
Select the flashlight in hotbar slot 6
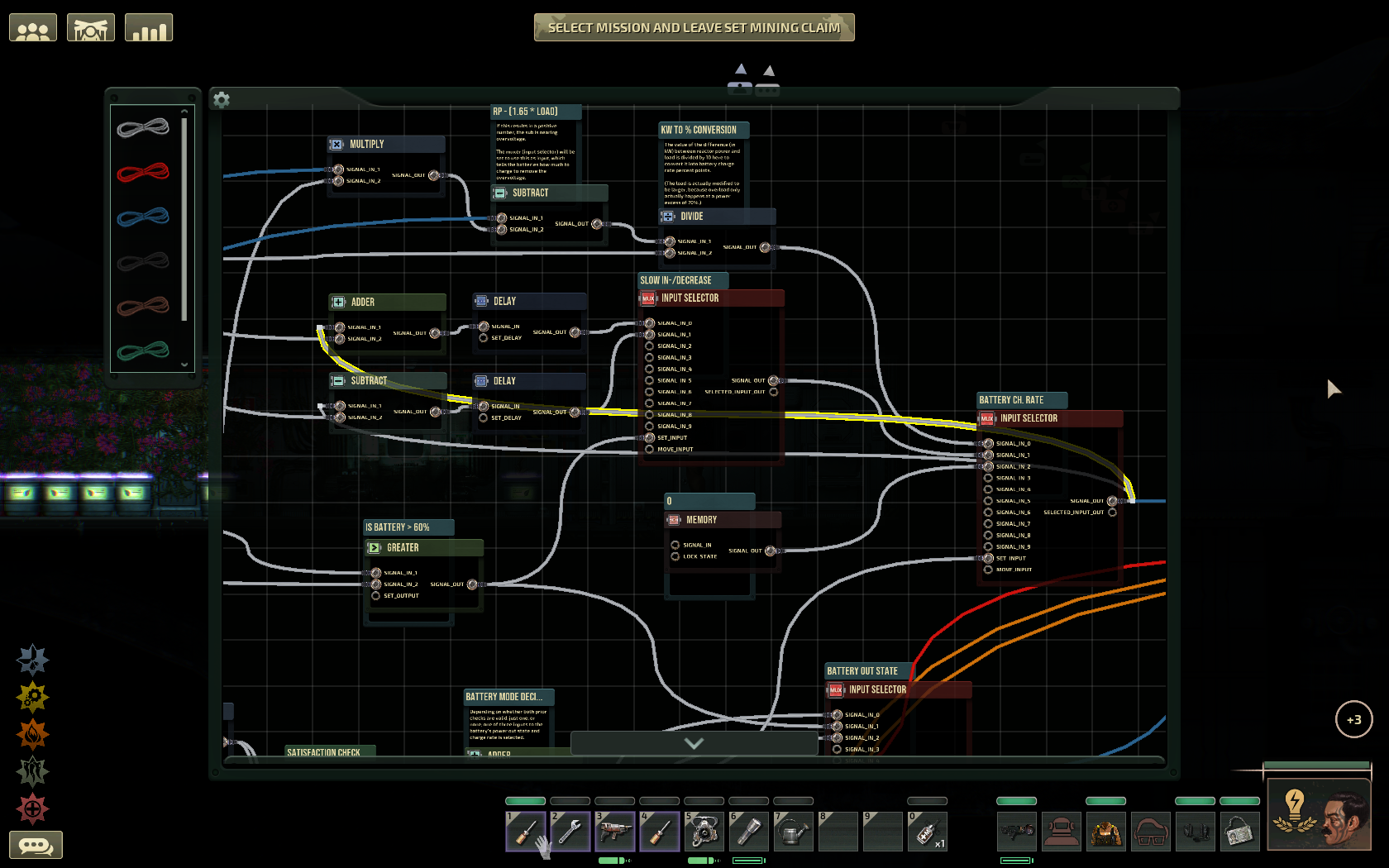(x=749, y=831)
